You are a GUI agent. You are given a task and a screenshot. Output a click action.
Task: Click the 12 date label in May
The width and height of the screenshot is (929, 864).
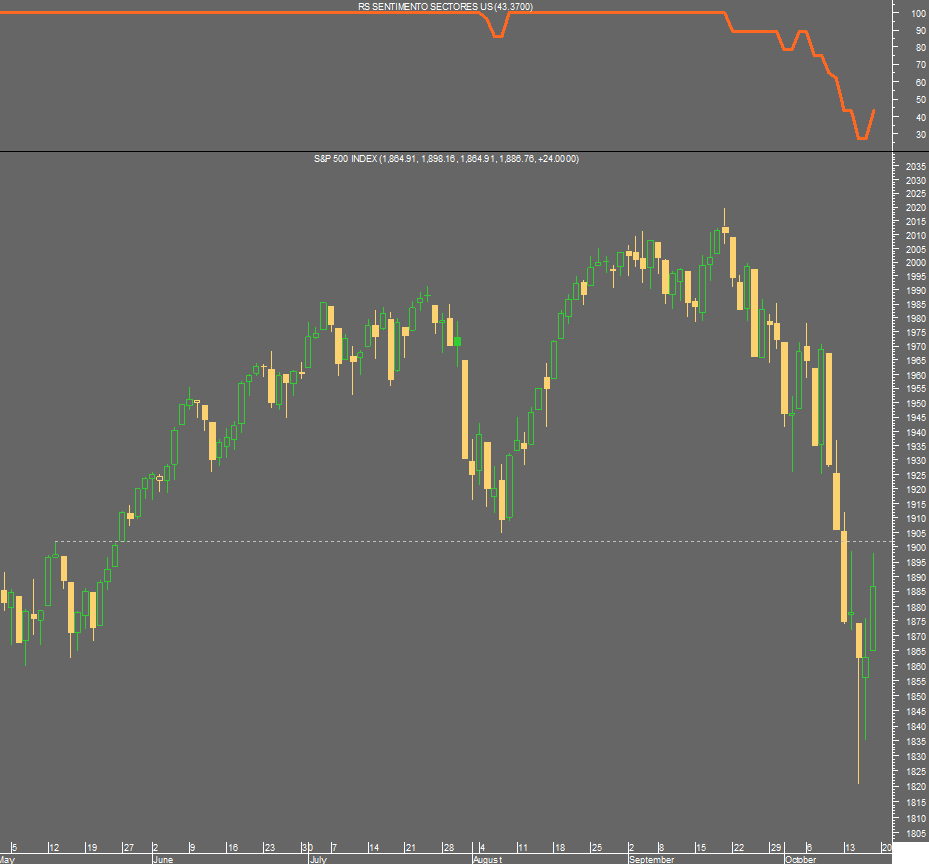(54, 847)
